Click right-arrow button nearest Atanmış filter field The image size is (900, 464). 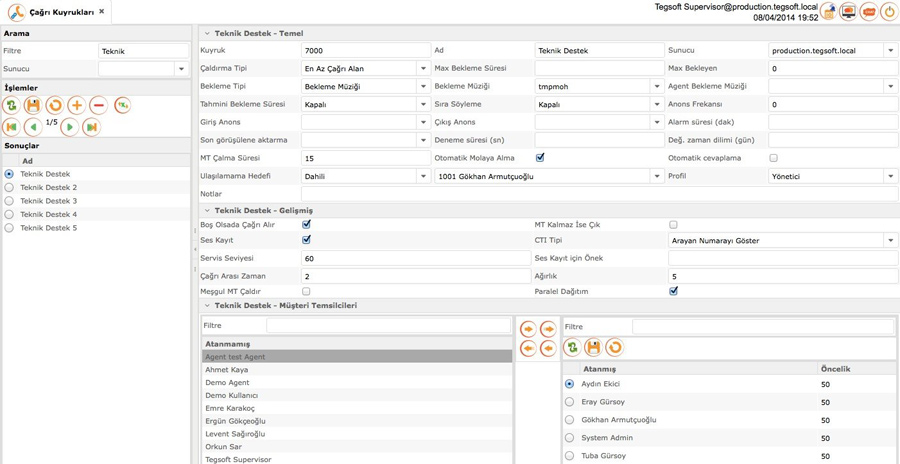click(x=549, y=329)
